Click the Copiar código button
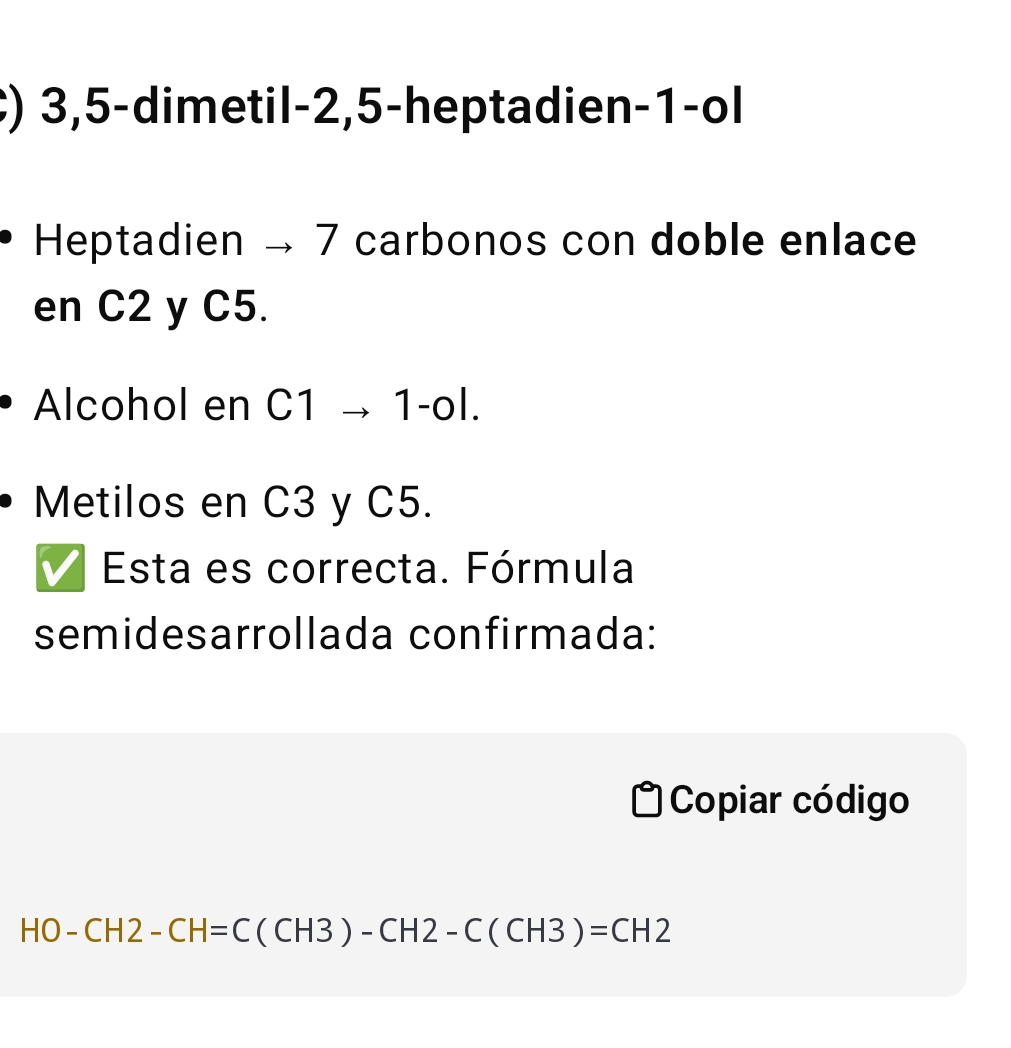Screen dimensions: 1011x1048 point(770,799)
